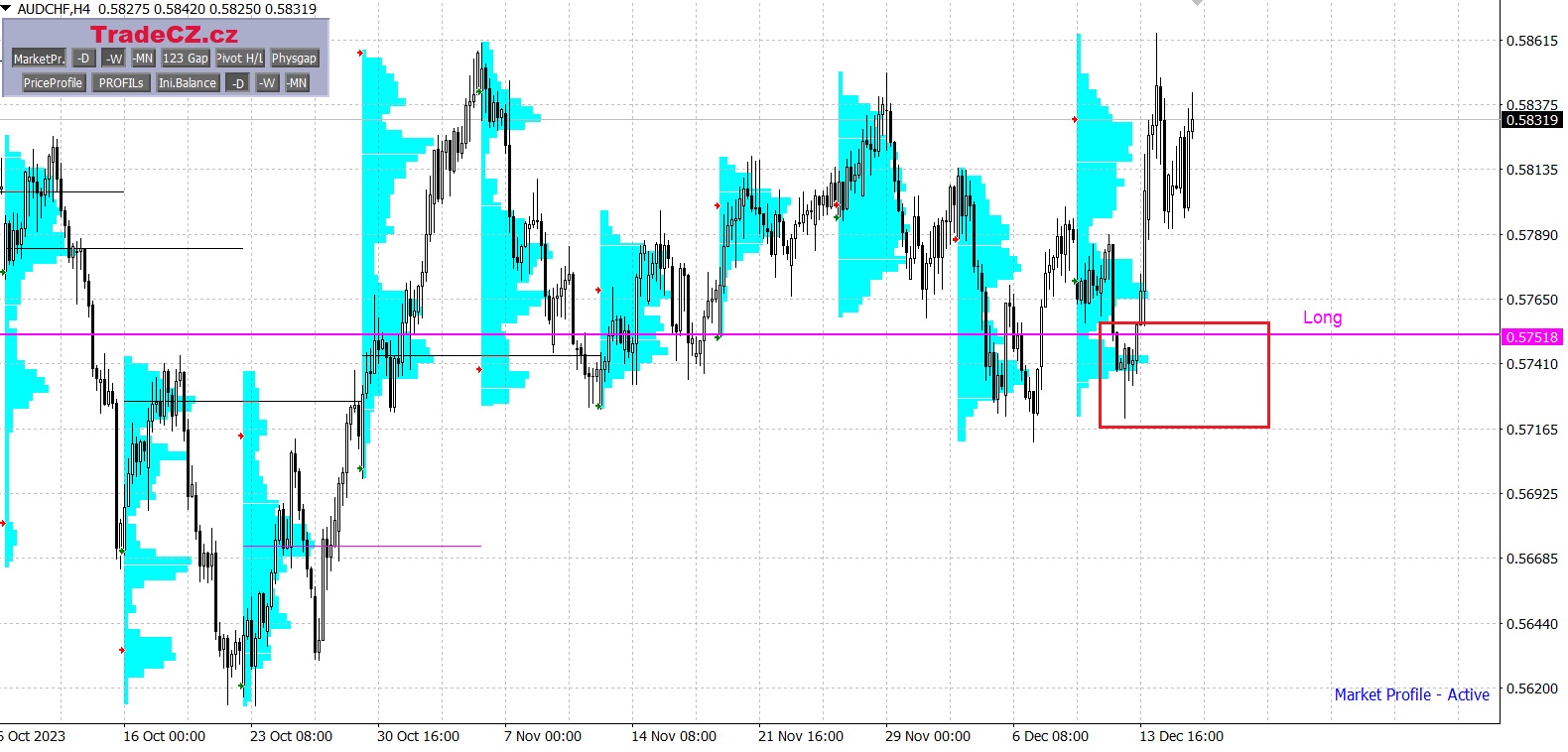Image resolution: width=1568 pixels, height=752 pixels.
Task: Toggle -W button beside 123 Gap row
Action: pyautogui.click(x=114, y=59)
